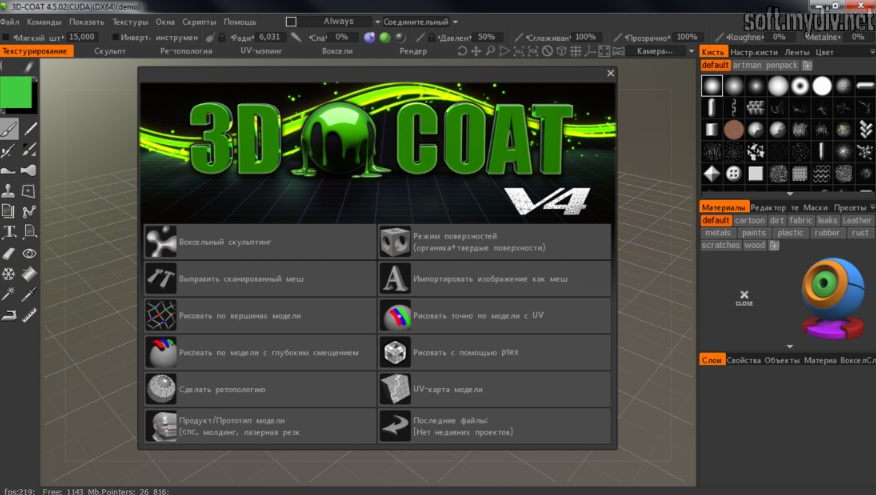Click the cartoon materials folder button
This screenshot has width=876, height=495.
coord(749,220)
